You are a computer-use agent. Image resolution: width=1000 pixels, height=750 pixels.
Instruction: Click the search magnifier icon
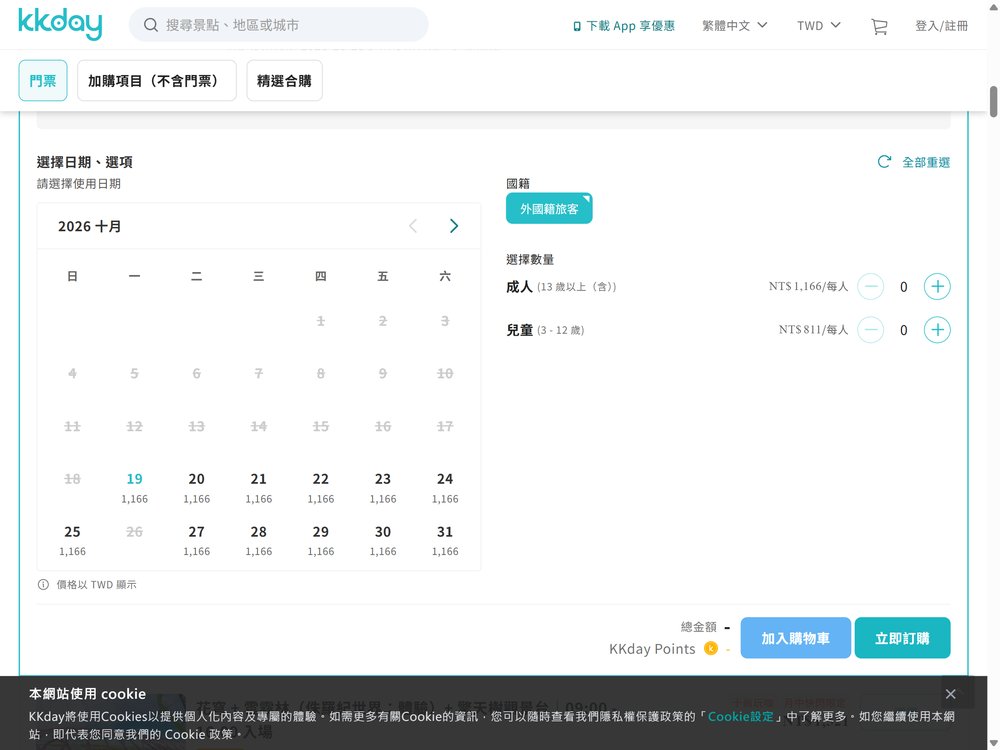[x=151, y=25]
